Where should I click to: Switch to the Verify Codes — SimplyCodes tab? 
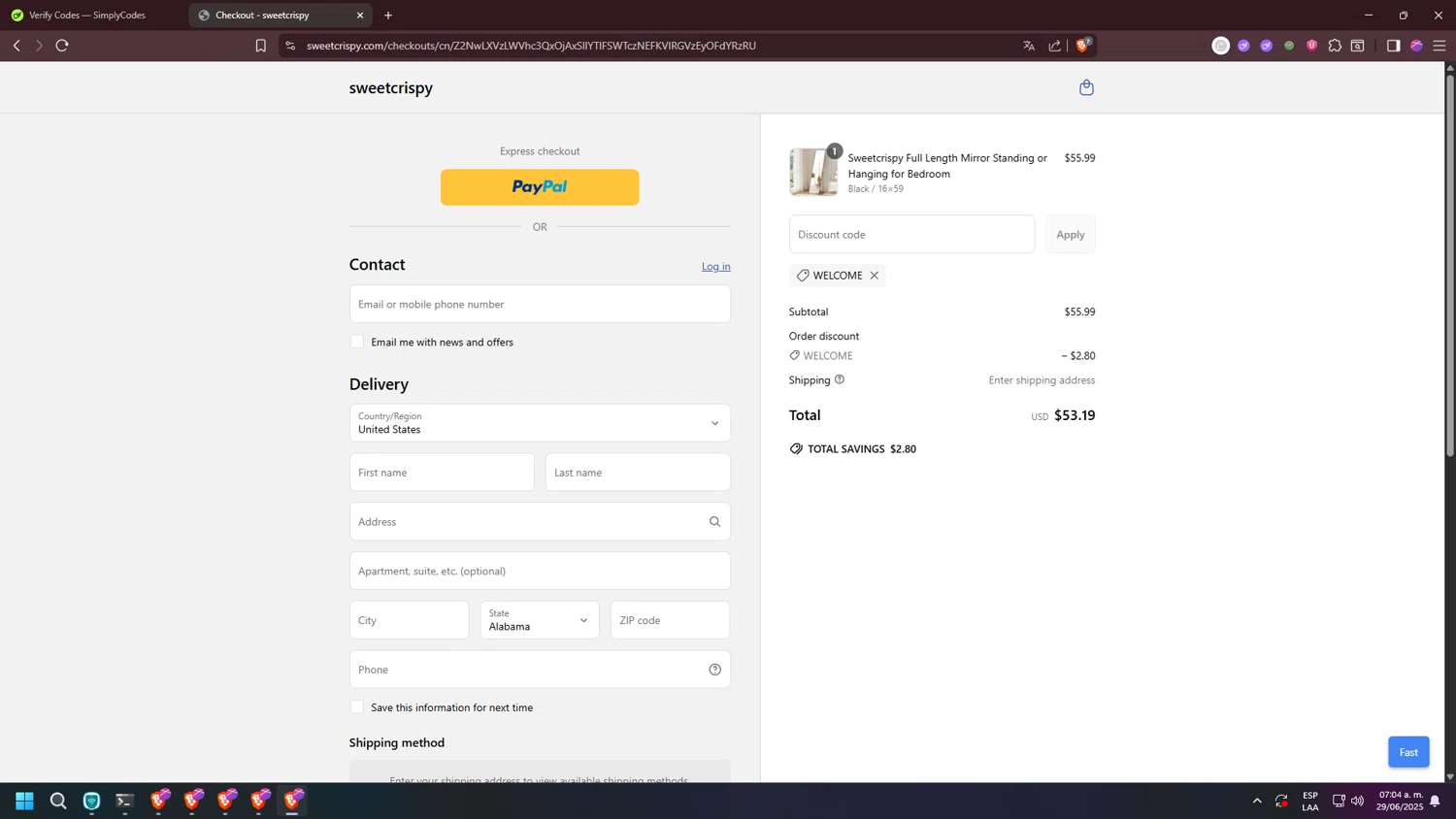tap(87, 16)
